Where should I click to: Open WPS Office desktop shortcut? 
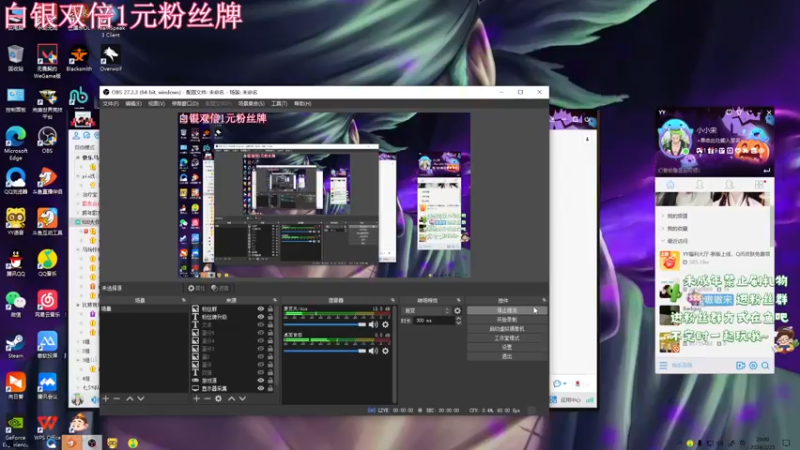pos(47,428)
